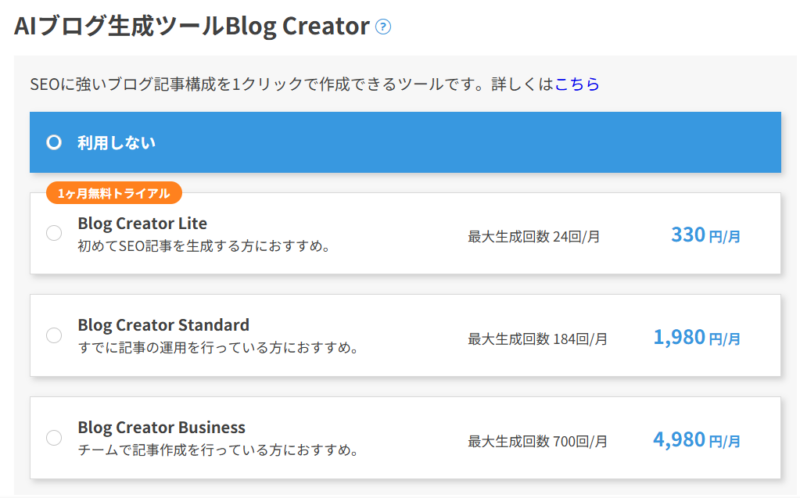Click the チームで記事作成 description text
This screenshot has width=800, height=498.
(x=217, y=450)
